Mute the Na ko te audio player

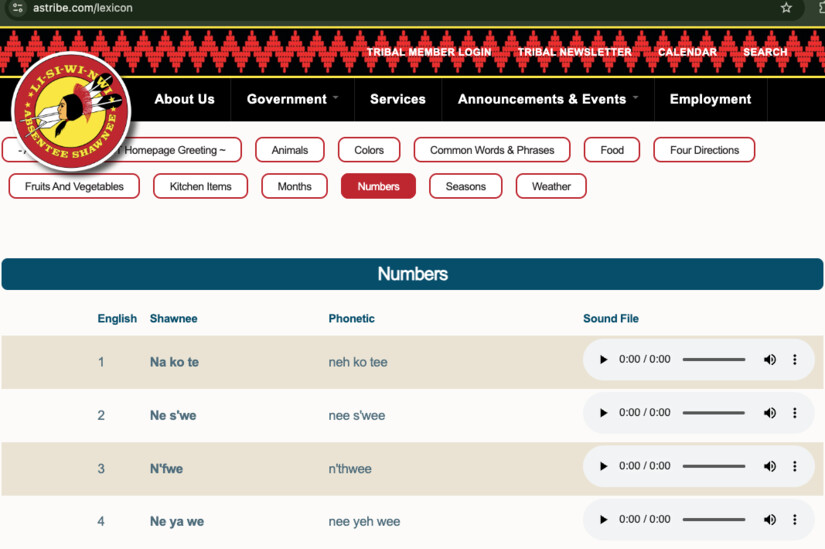point(769,360)
